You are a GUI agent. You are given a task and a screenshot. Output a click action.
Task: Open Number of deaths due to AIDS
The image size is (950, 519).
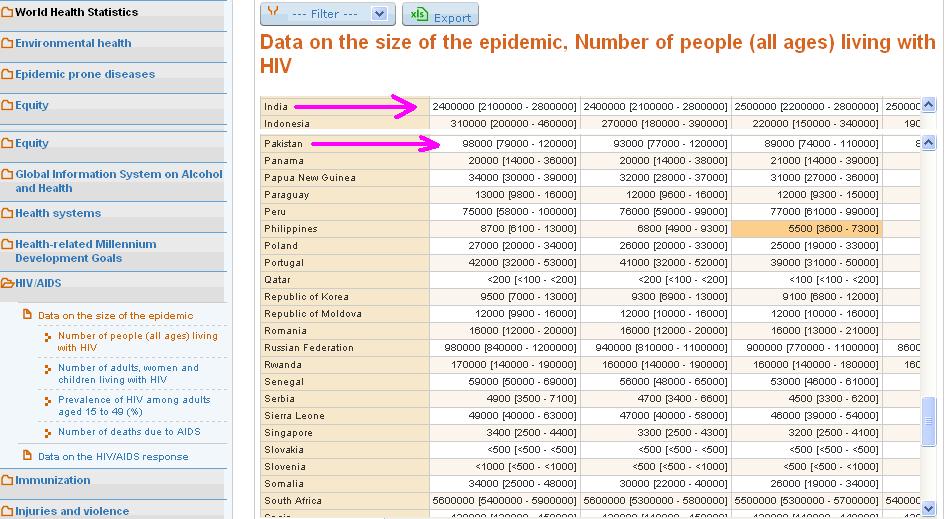pos(128,432)
